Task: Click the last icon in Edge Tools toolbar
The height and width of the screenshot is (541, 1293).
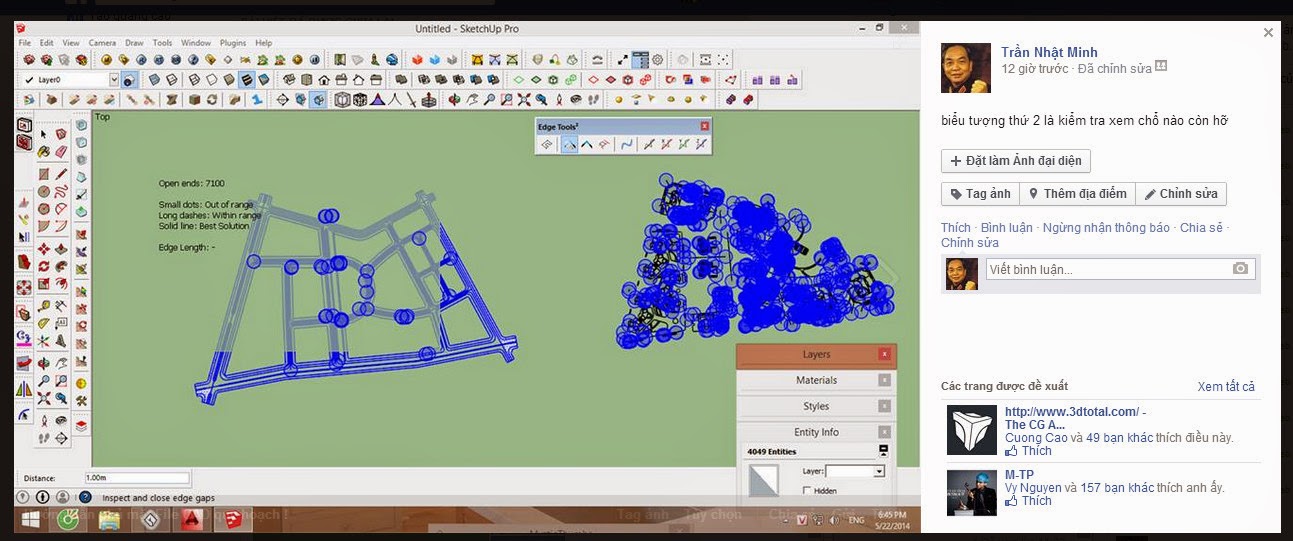Action: point(701,144)
